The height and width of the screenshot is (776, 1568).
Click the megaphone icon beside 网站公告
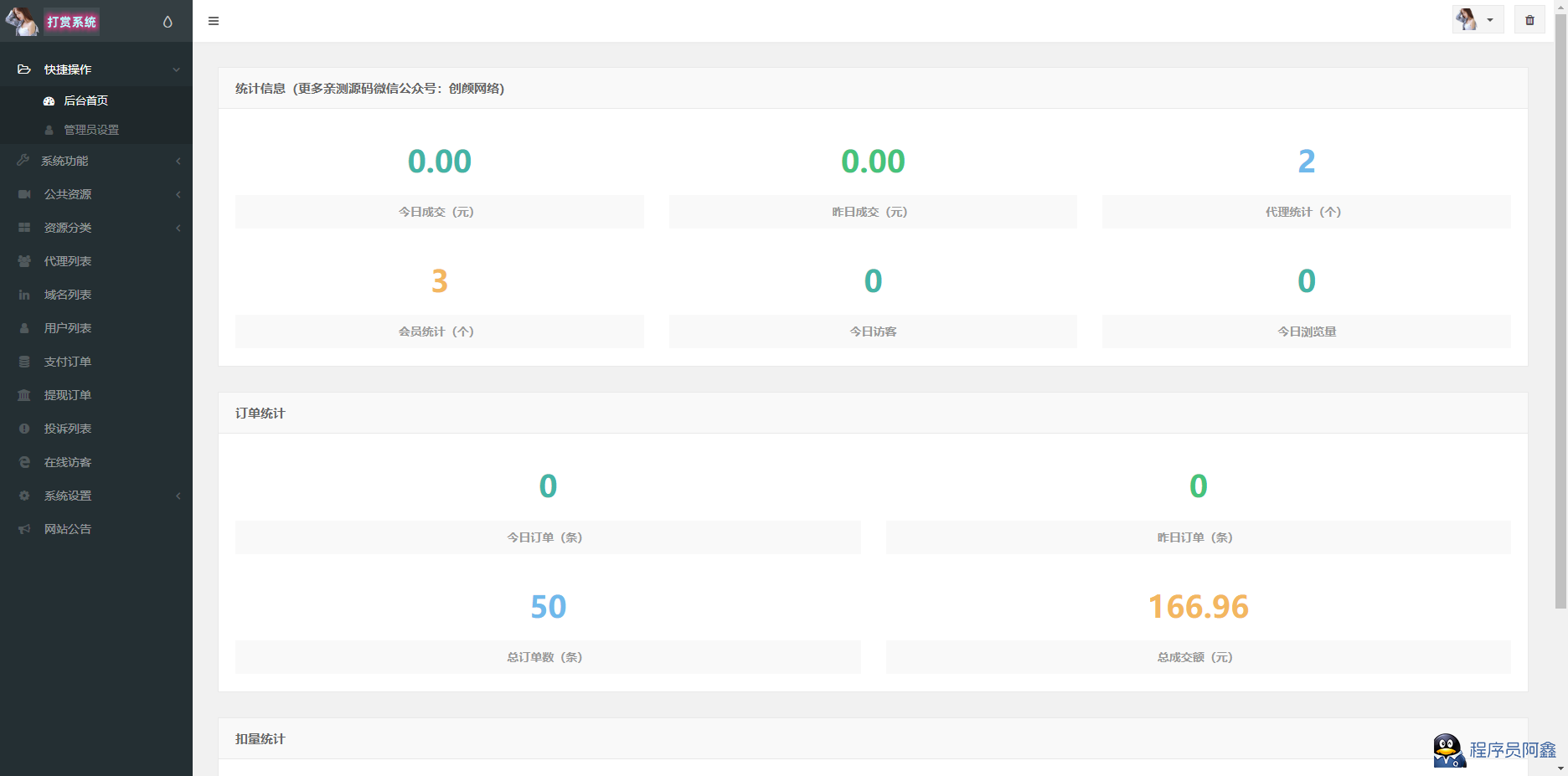coord(24,529)
